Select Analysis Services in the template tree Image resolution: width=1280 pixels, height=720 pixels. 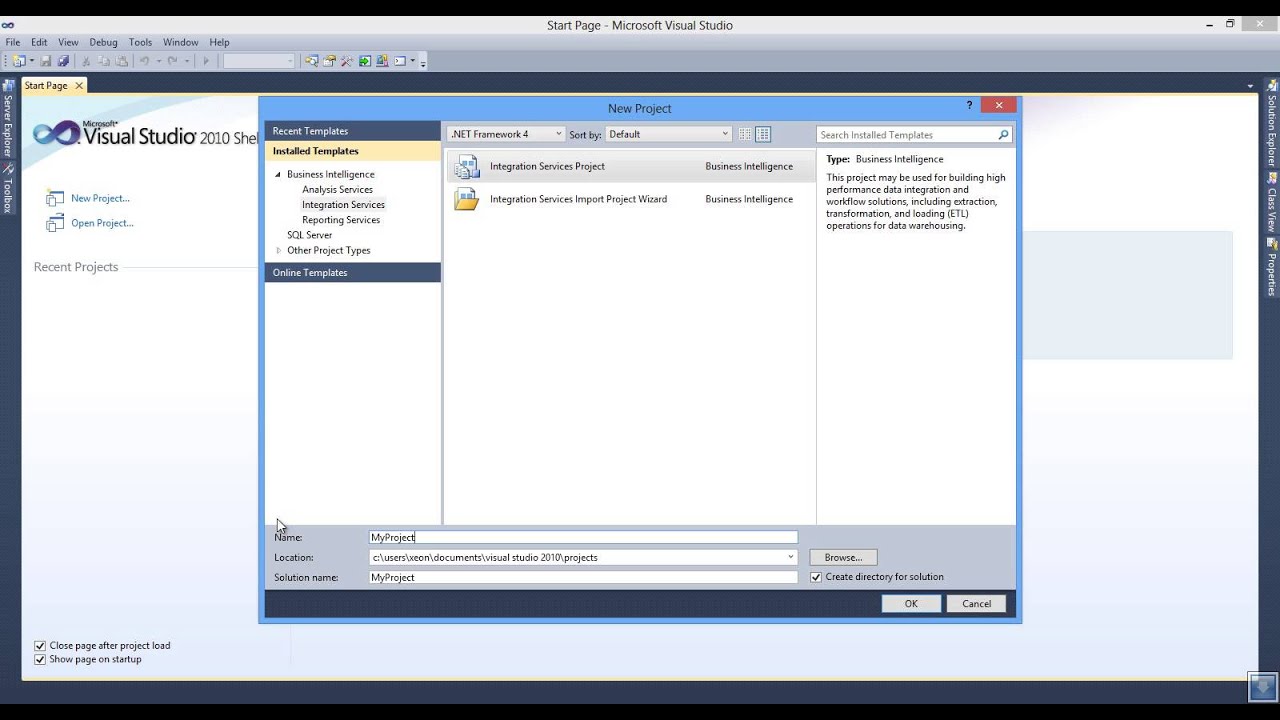click(337, 190)
